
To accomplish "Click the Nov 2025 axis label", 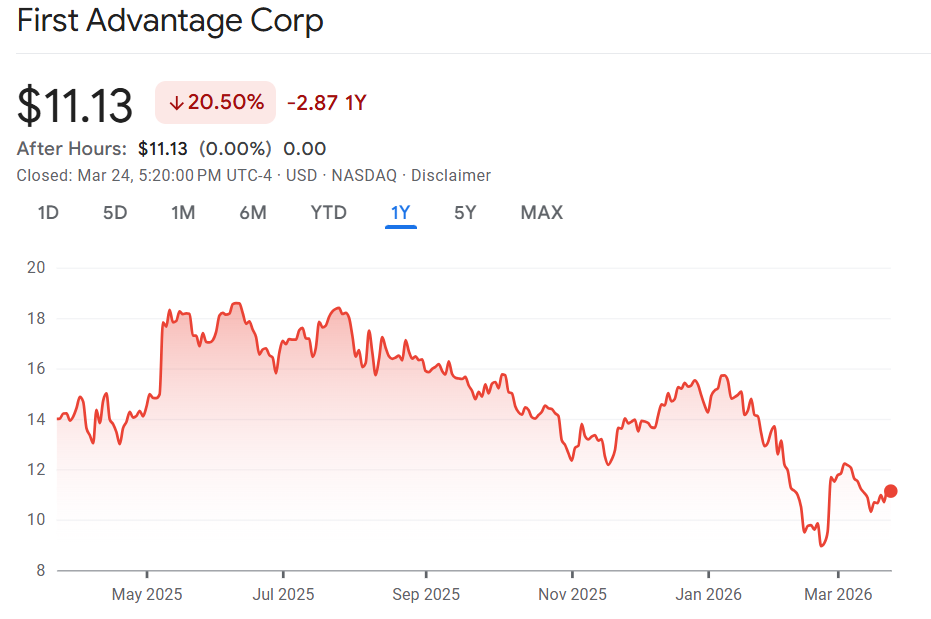I will (572, 594).
